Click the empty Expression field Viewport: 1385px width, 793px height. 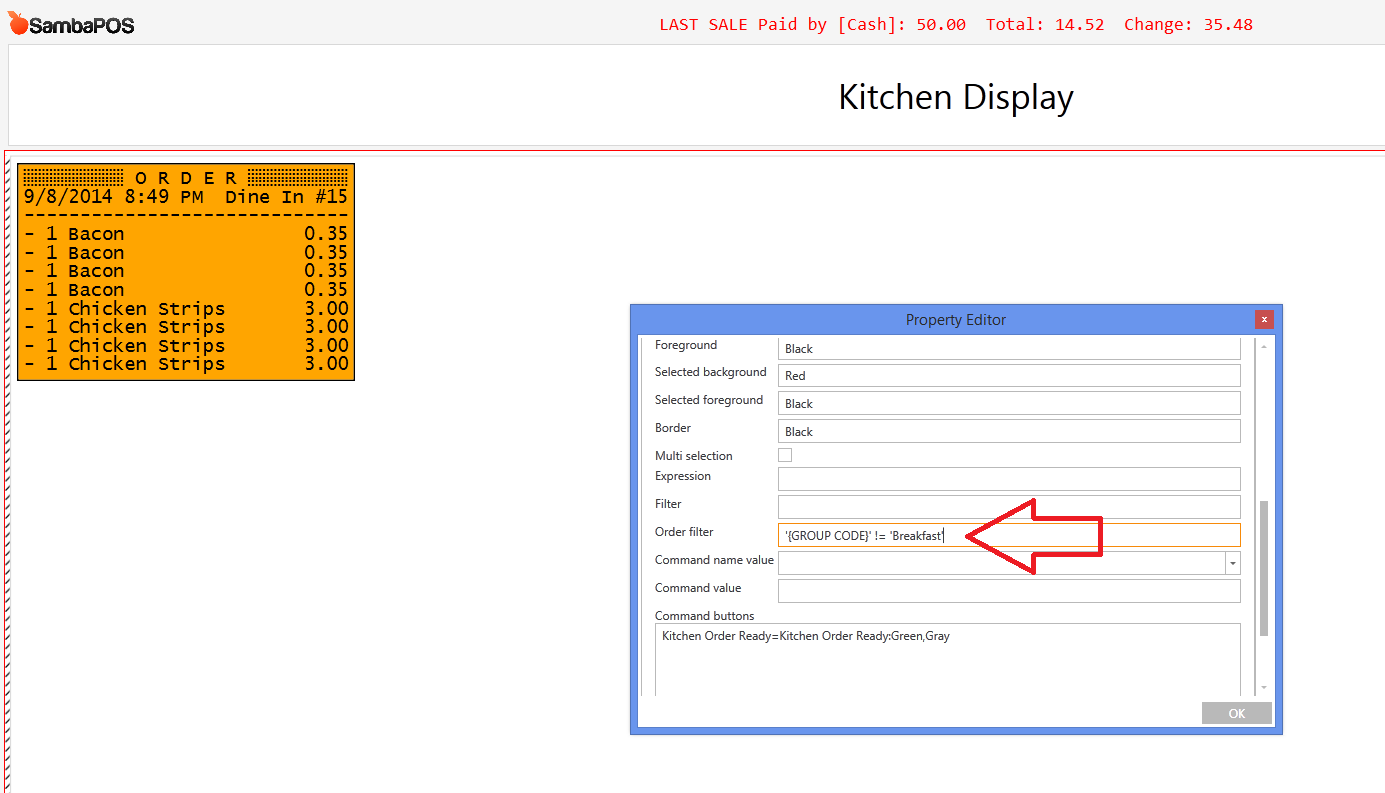pos(1008,479)
